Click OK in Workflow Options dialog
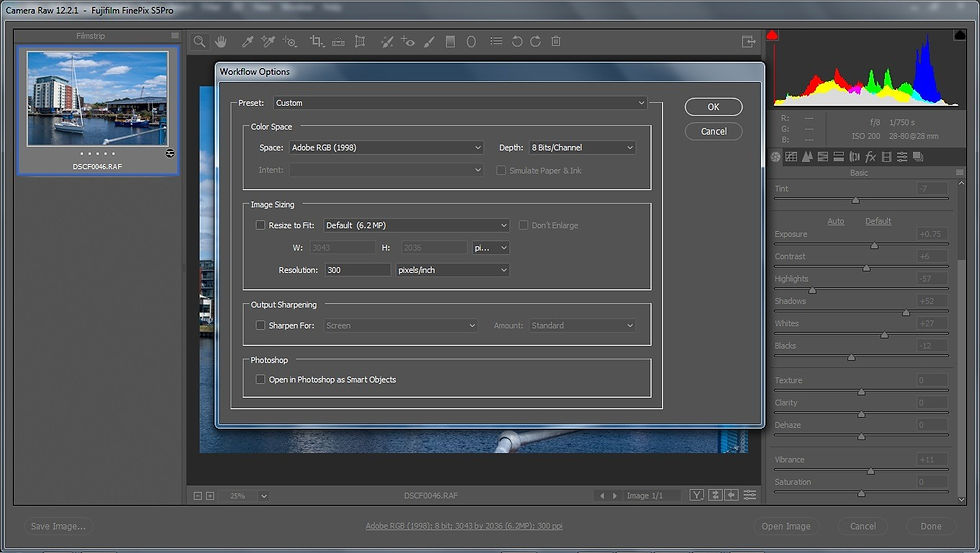 713,107
